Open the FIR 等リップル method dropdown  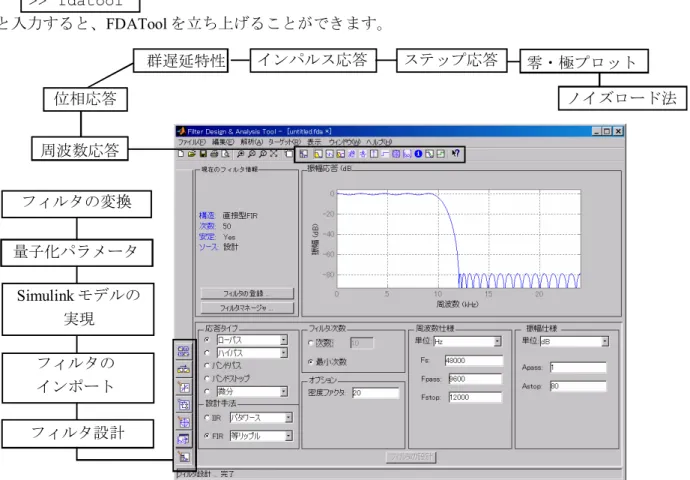point(289,436)
